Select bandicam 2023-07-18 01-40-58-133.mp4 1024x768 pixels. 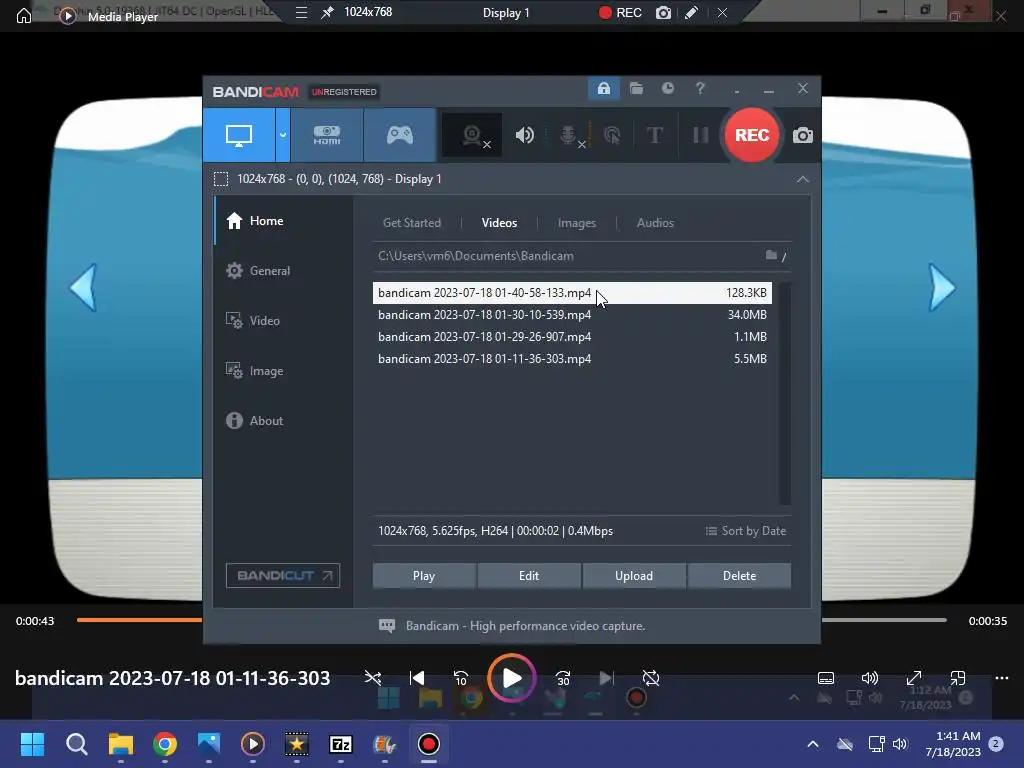(x=572, y=293)
